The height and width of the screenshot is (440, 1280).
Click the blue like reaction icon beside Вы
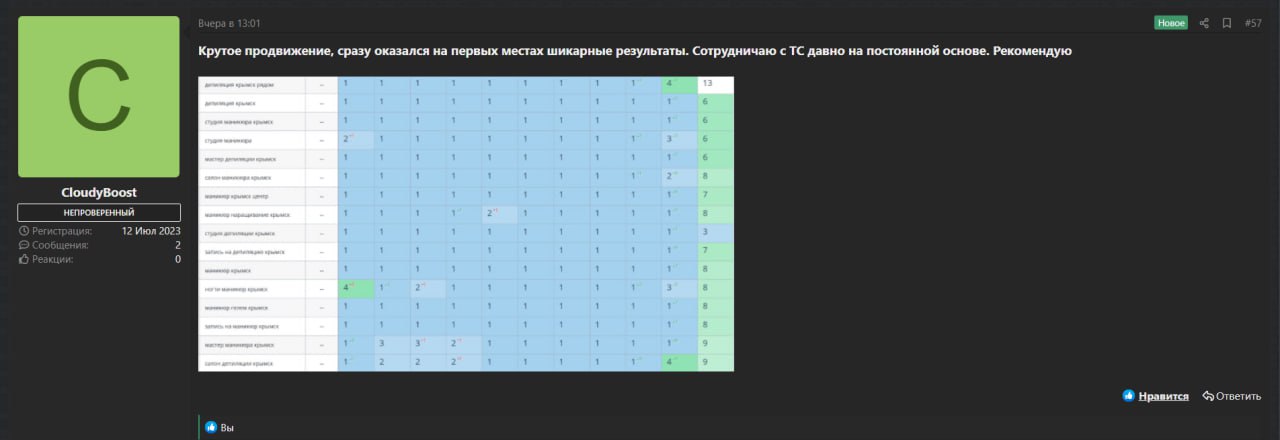point(211,427)
